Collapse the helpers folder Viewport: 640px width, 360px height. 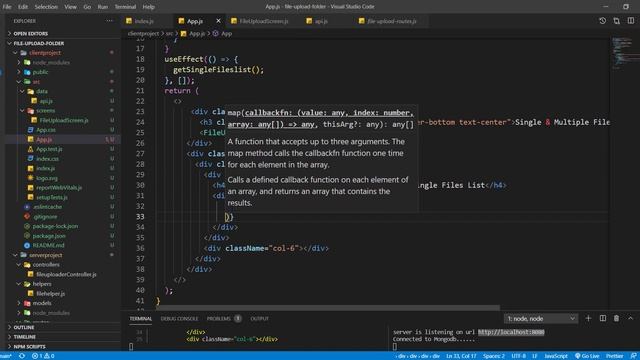tap(42, 284)
